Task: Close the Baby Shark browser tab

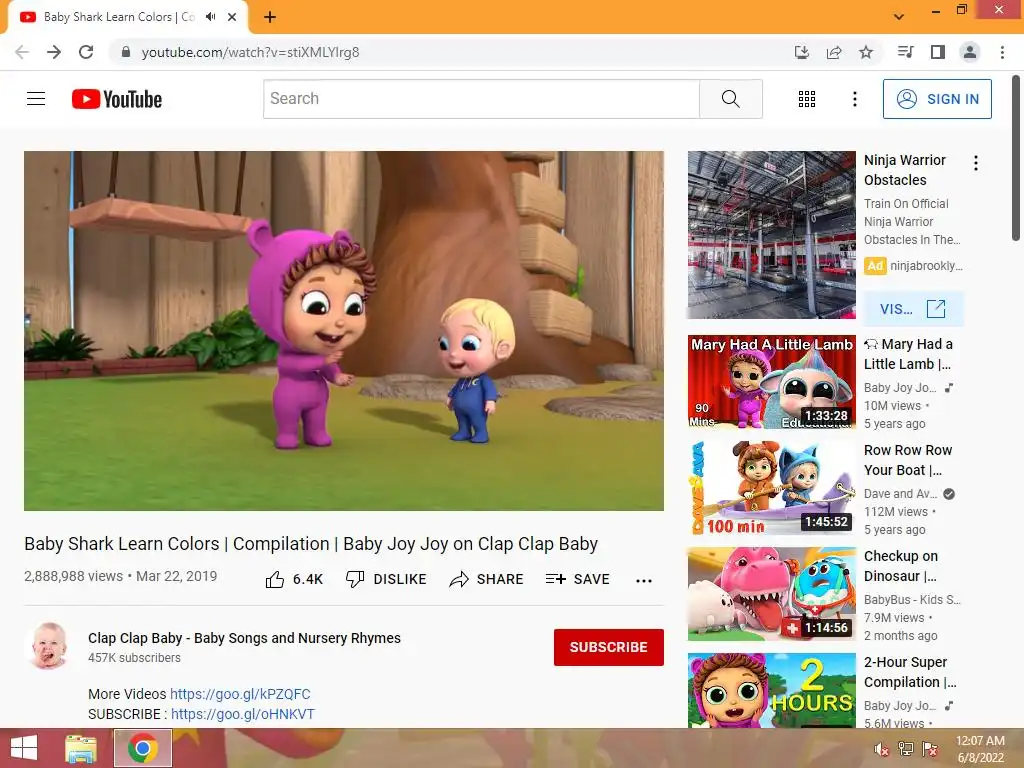Action: [x=232, y=17]
